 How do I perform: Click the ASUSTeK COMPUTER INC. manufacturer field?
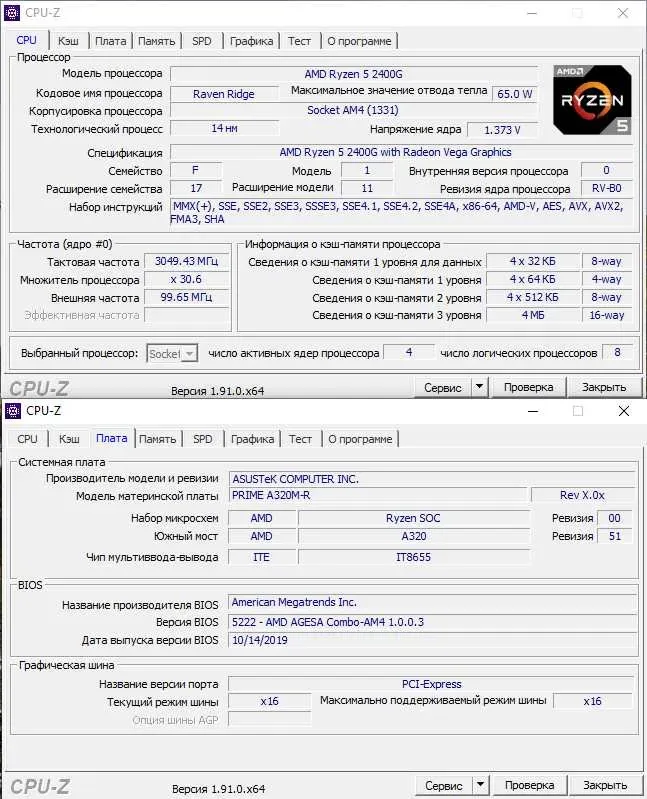[432, 479]
